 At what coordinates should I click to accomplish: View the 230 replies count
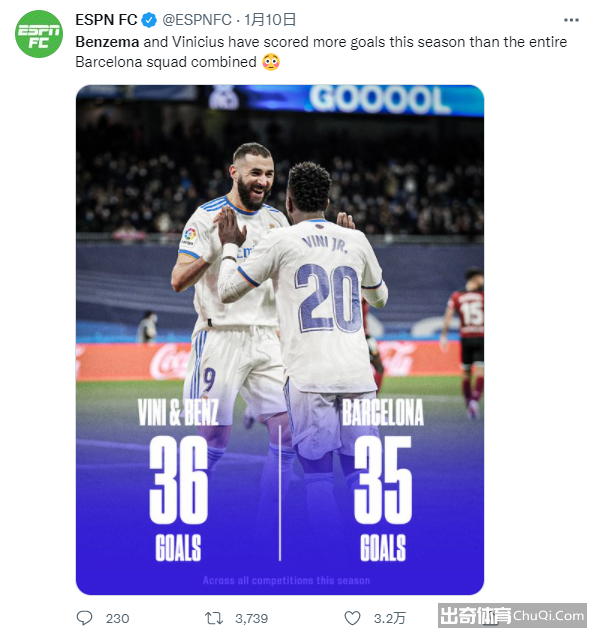pos(117,618)
